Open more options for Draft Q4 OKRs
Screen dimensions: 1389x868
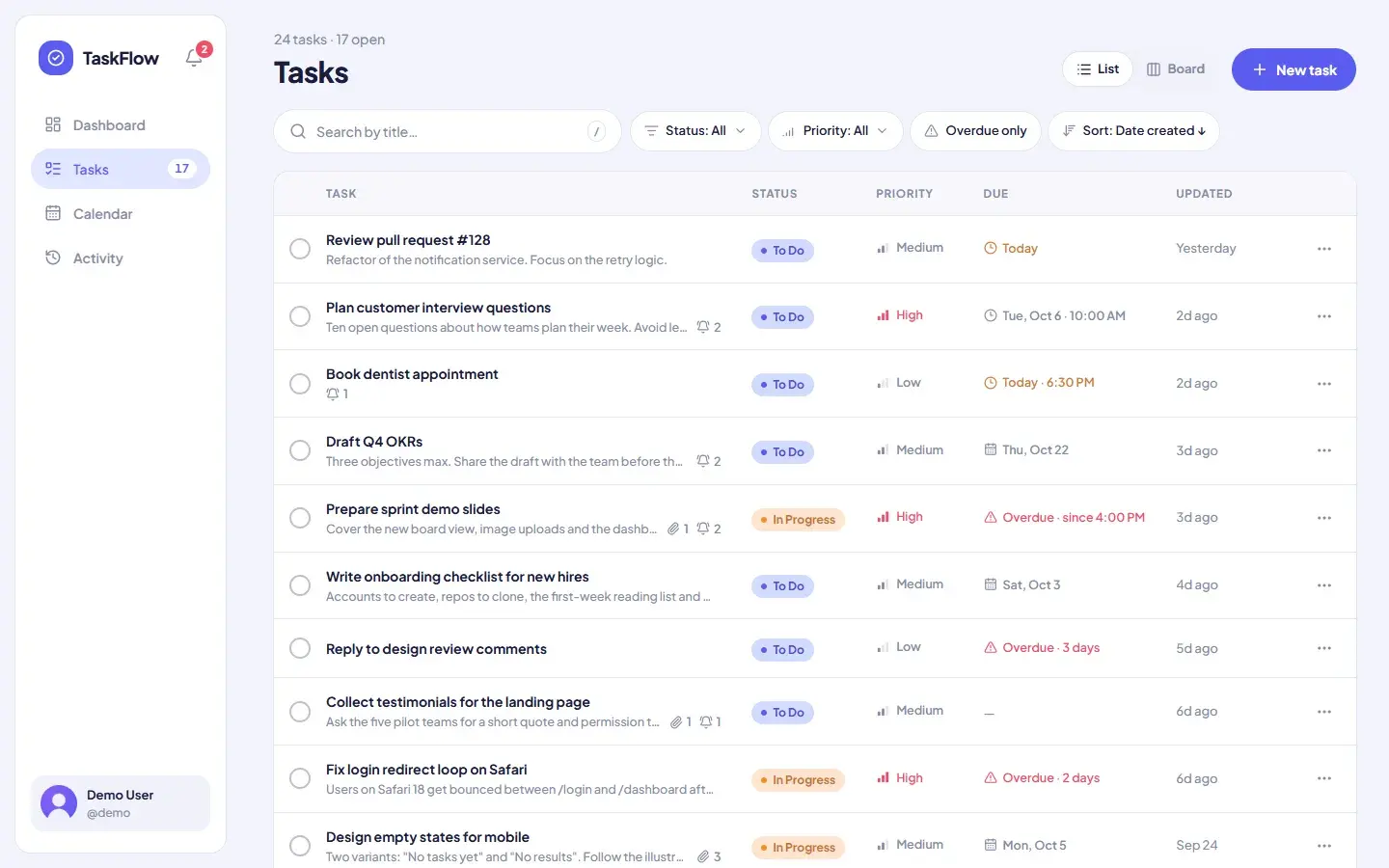[x=1324, y=450]
